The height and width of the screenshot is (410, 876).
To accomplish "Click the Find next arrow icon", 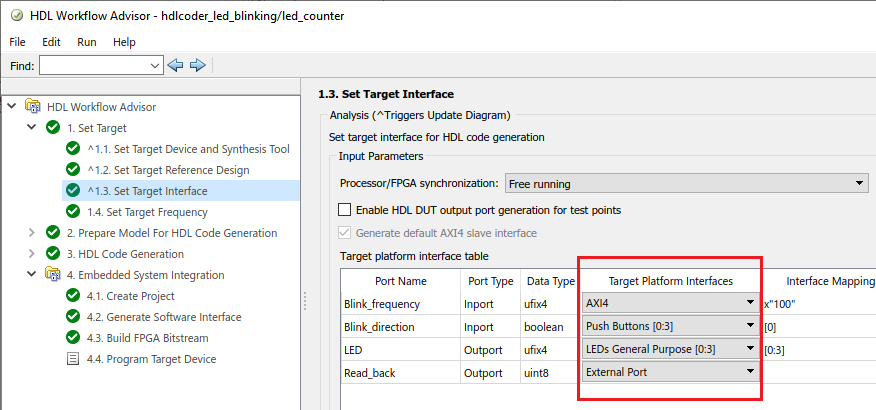I will pyautogui.click(x=197, y=65).
